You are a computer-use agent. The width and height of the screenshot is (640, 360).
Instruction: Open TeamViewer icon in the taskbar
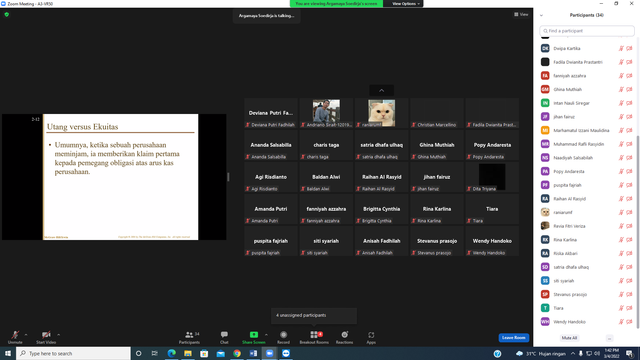(x=286, y=353)
